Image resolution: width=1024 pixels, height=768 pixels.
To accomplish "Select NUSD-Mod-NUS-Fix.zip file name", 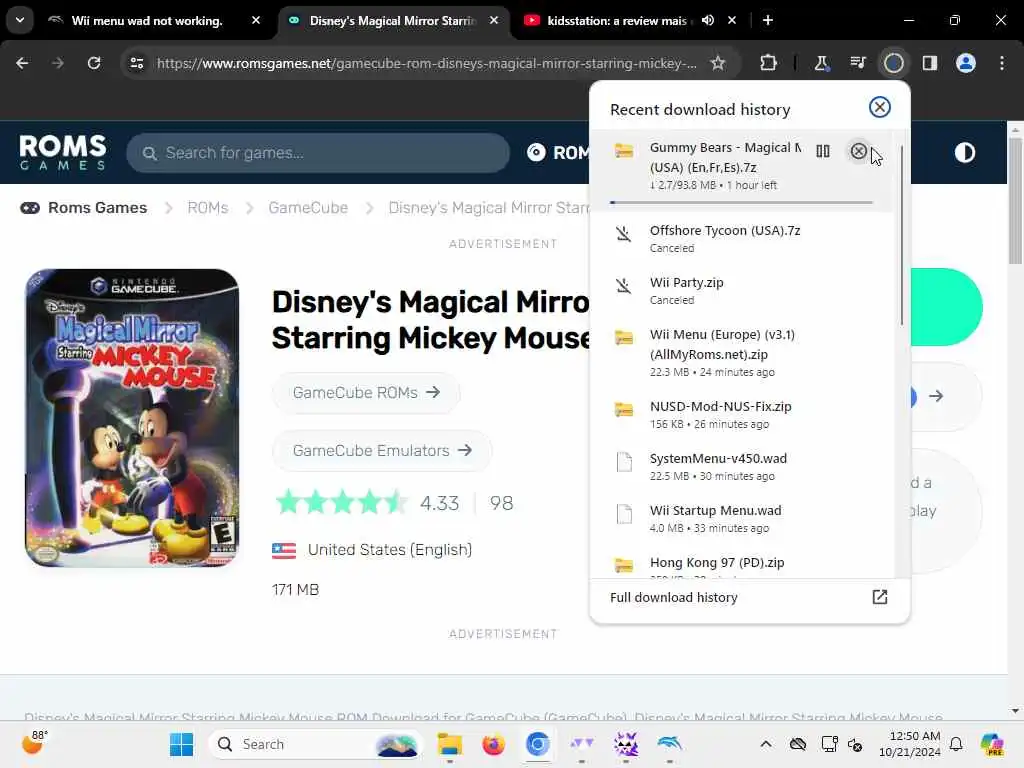I will [x=720, y=406].
